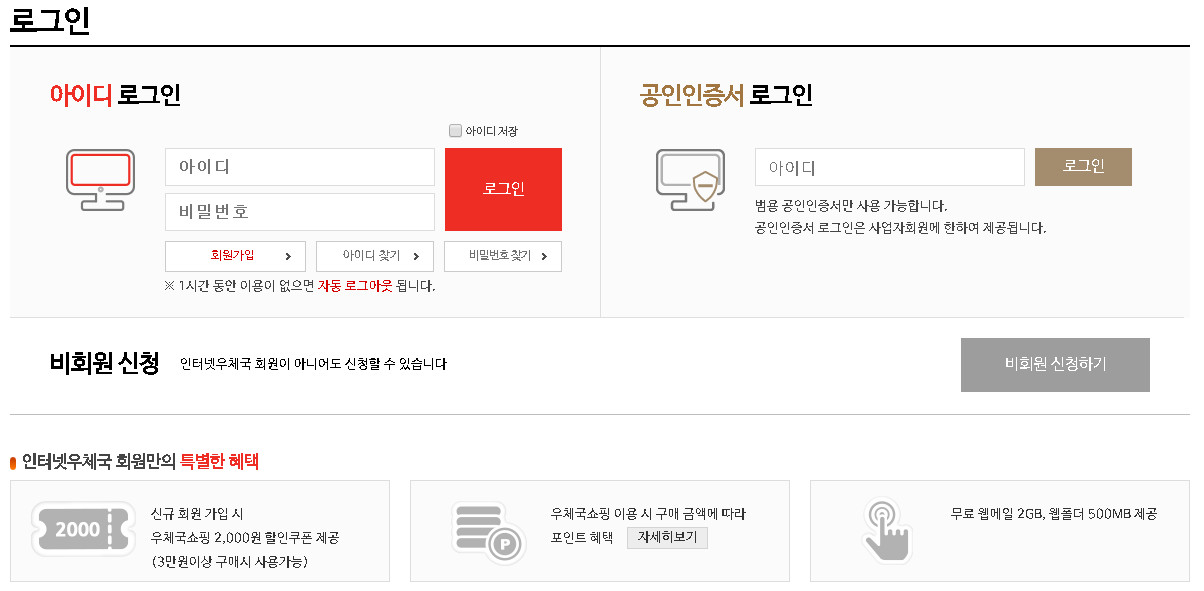Image resolution: width=1204 pixels, height=591 pixels.
Task: Expand 아이디 찾기 with its chevron
Action: [374, 256]
